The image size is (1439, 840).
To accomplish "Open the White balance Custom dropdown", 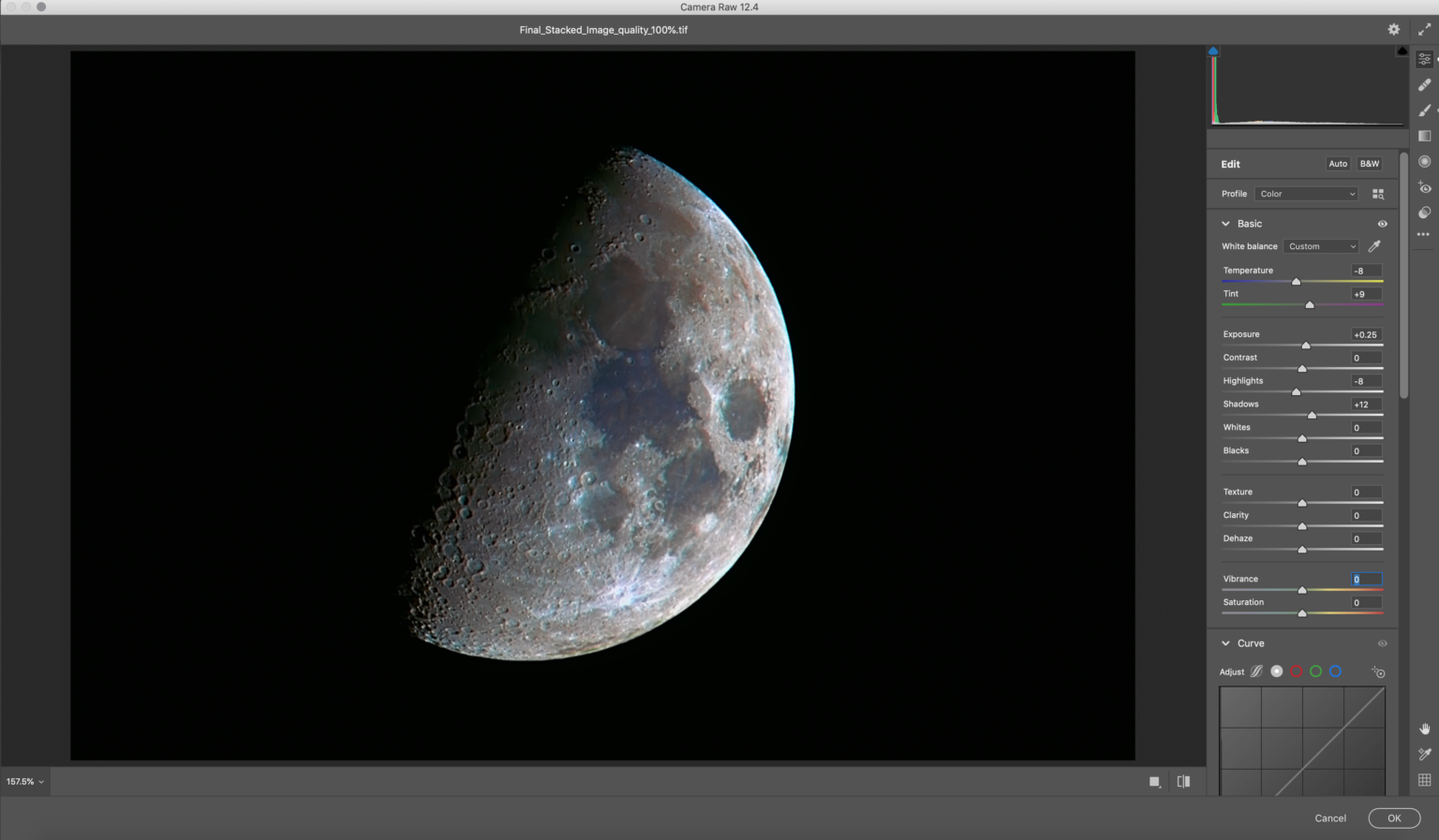I will [1320, 246].
